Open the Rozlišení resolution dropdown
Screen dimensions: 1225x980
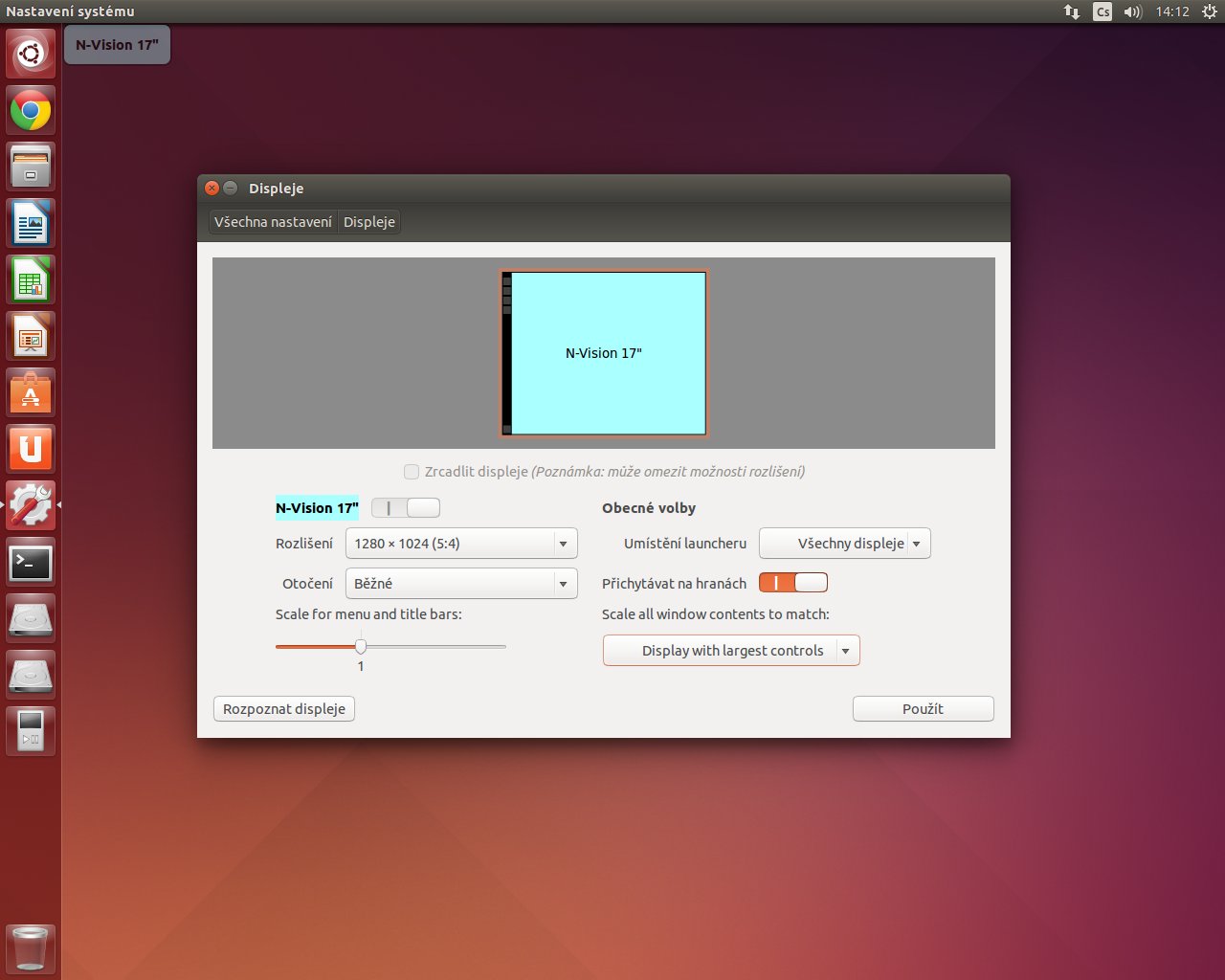460,544
